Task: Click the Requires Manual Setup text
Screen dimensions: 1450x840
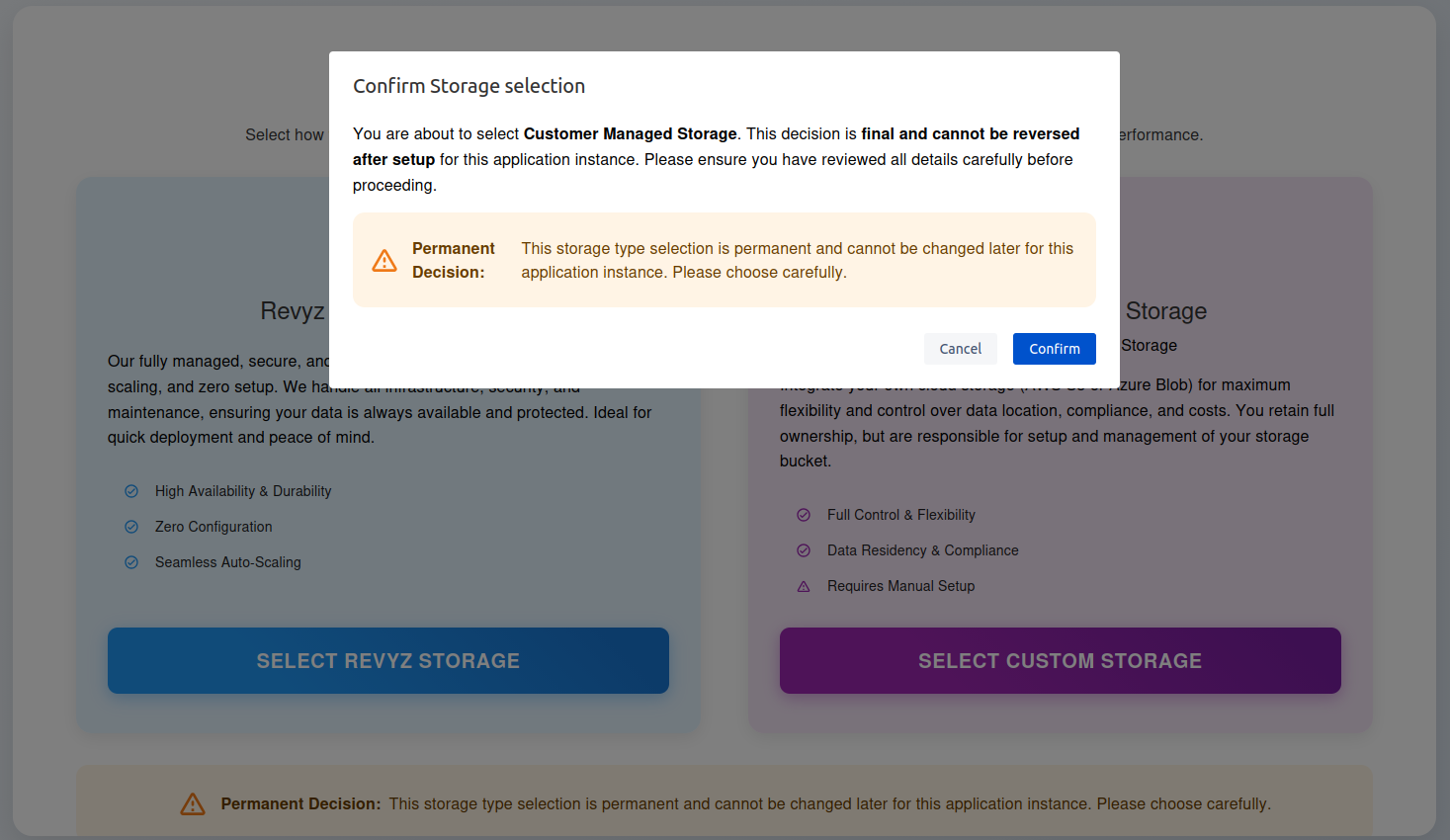Action: point(900,586)
